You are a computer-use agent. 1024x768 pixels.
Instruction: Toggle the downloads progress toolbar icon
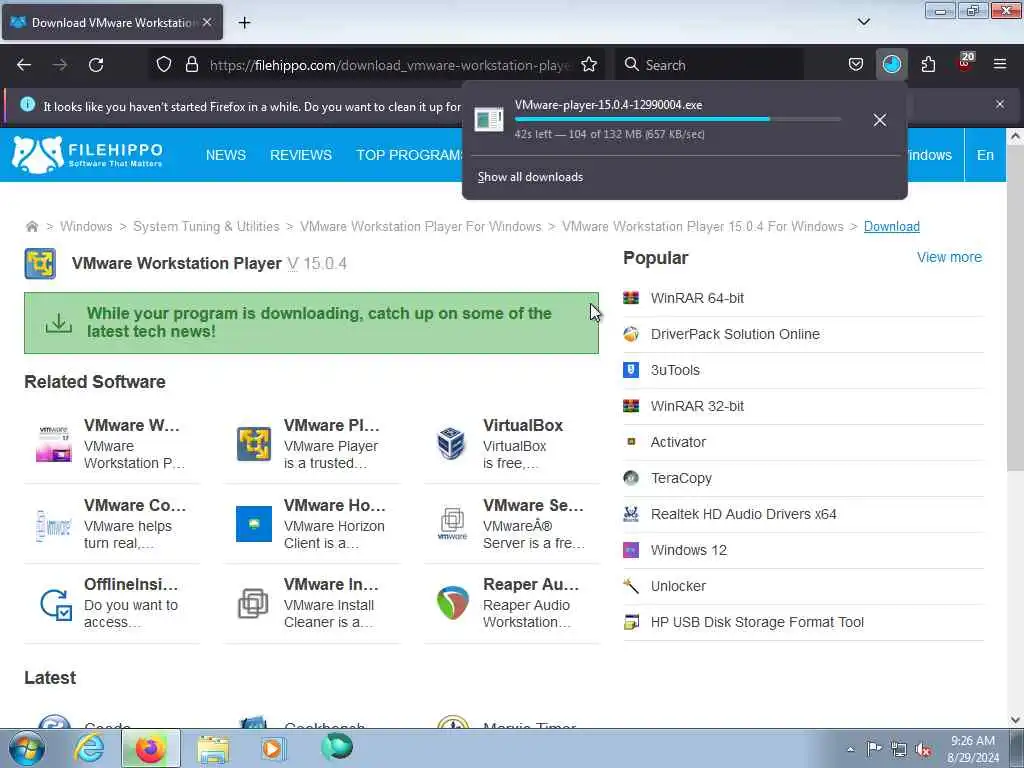pyautogui.click(x=891, y=65)
